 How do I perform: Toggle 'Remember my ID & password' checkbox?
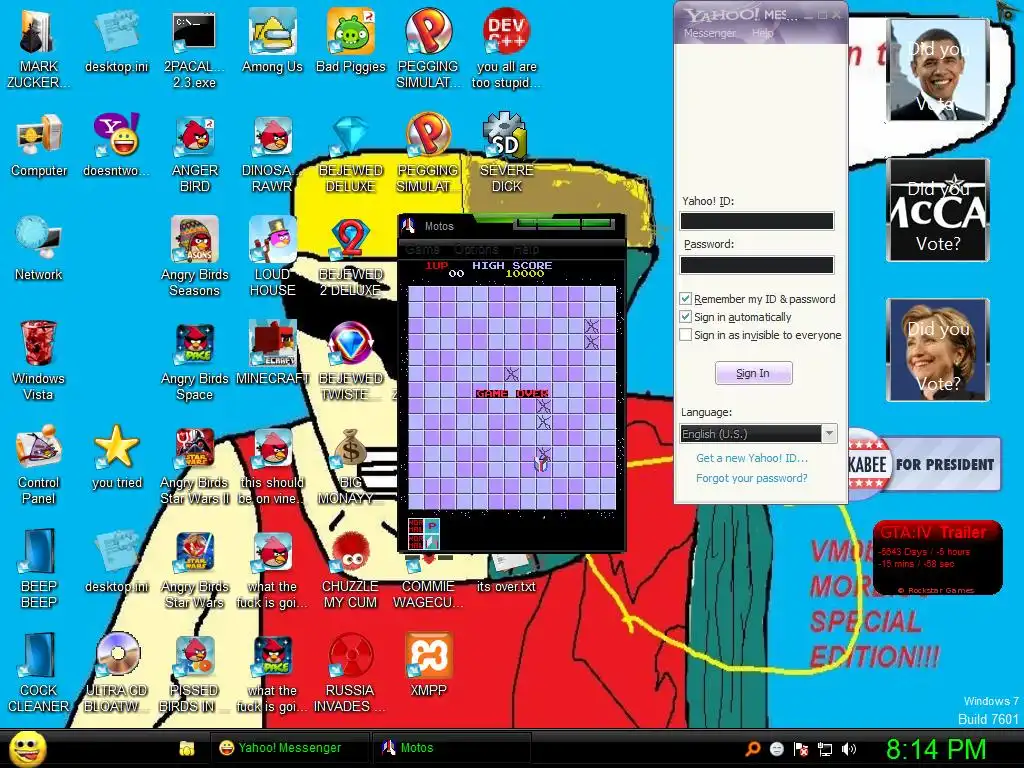(685, 298)
